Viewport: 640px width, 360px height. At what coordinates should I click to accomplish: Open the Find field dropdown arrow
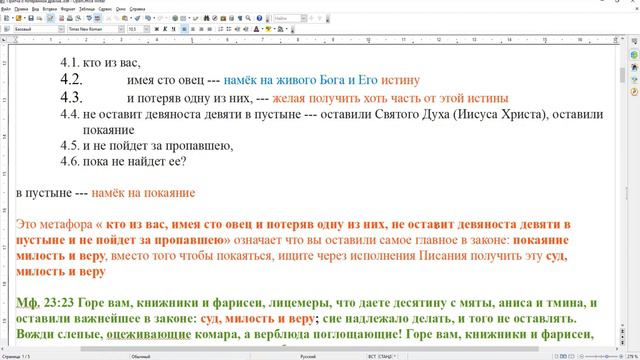pos(304,18)
